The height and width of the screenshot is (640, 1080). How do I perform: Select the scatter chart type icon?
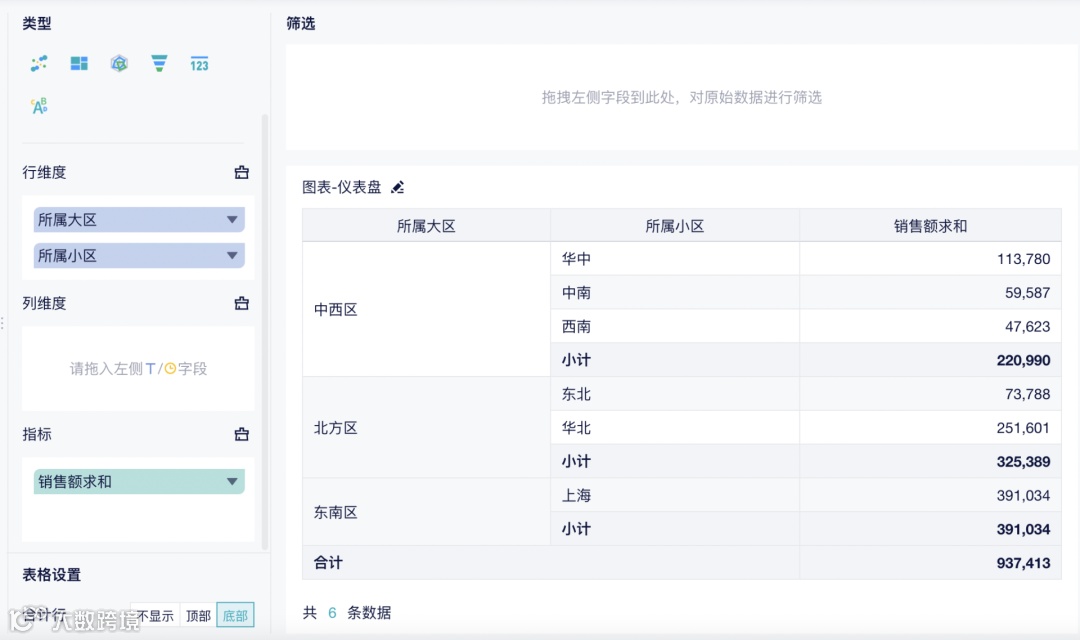(x=40, y=63)
